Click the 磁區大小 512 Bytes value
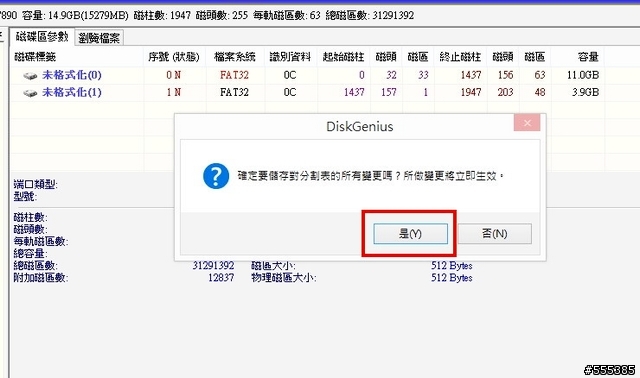 (452, 266)
